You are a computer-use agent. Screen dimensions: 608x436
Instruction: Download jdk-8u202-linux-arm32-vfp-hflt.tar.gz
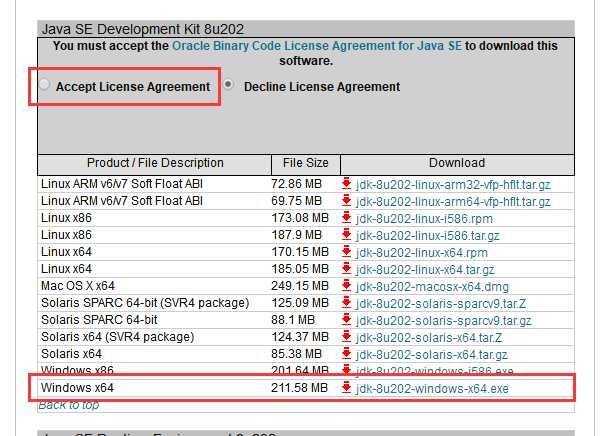453,185
